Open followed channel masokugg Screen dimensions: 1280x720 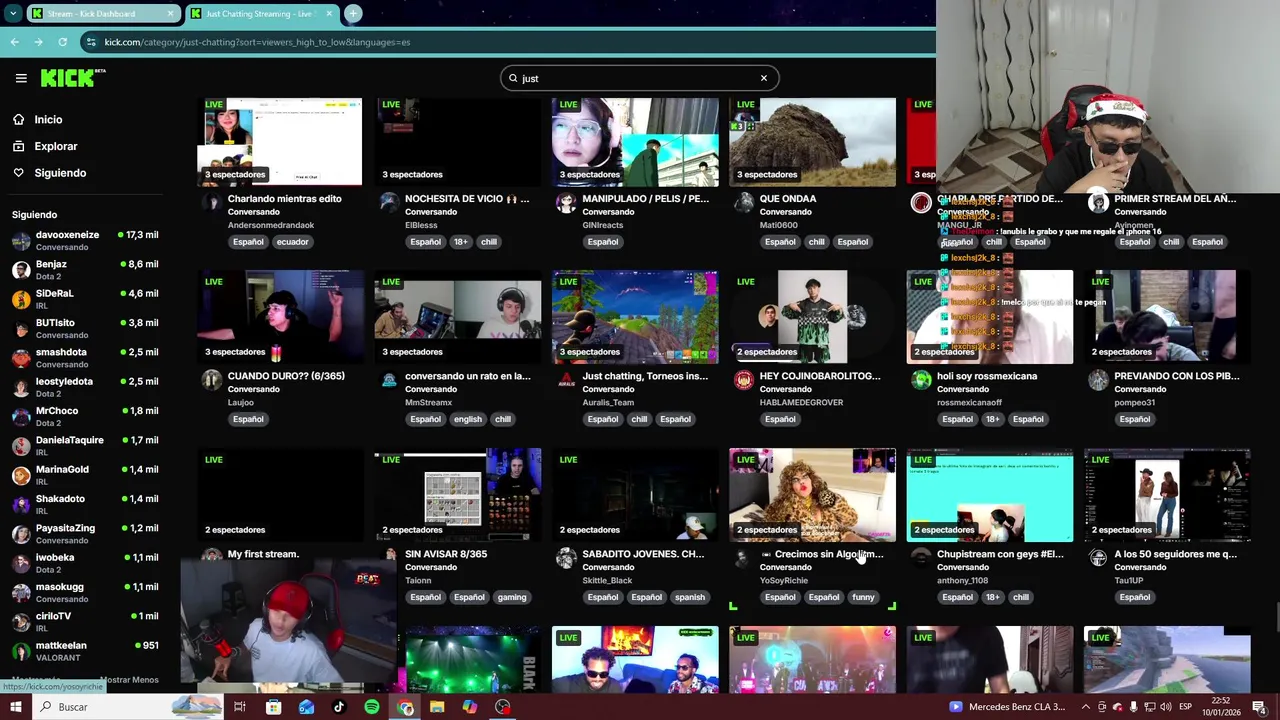(85, 592)
